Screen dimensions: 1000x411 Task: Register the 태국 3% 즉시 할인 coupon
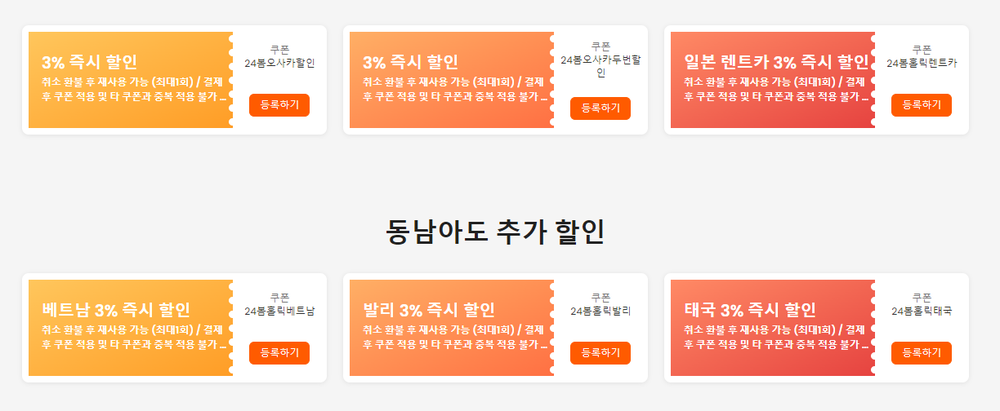click(x=921, y=353)
